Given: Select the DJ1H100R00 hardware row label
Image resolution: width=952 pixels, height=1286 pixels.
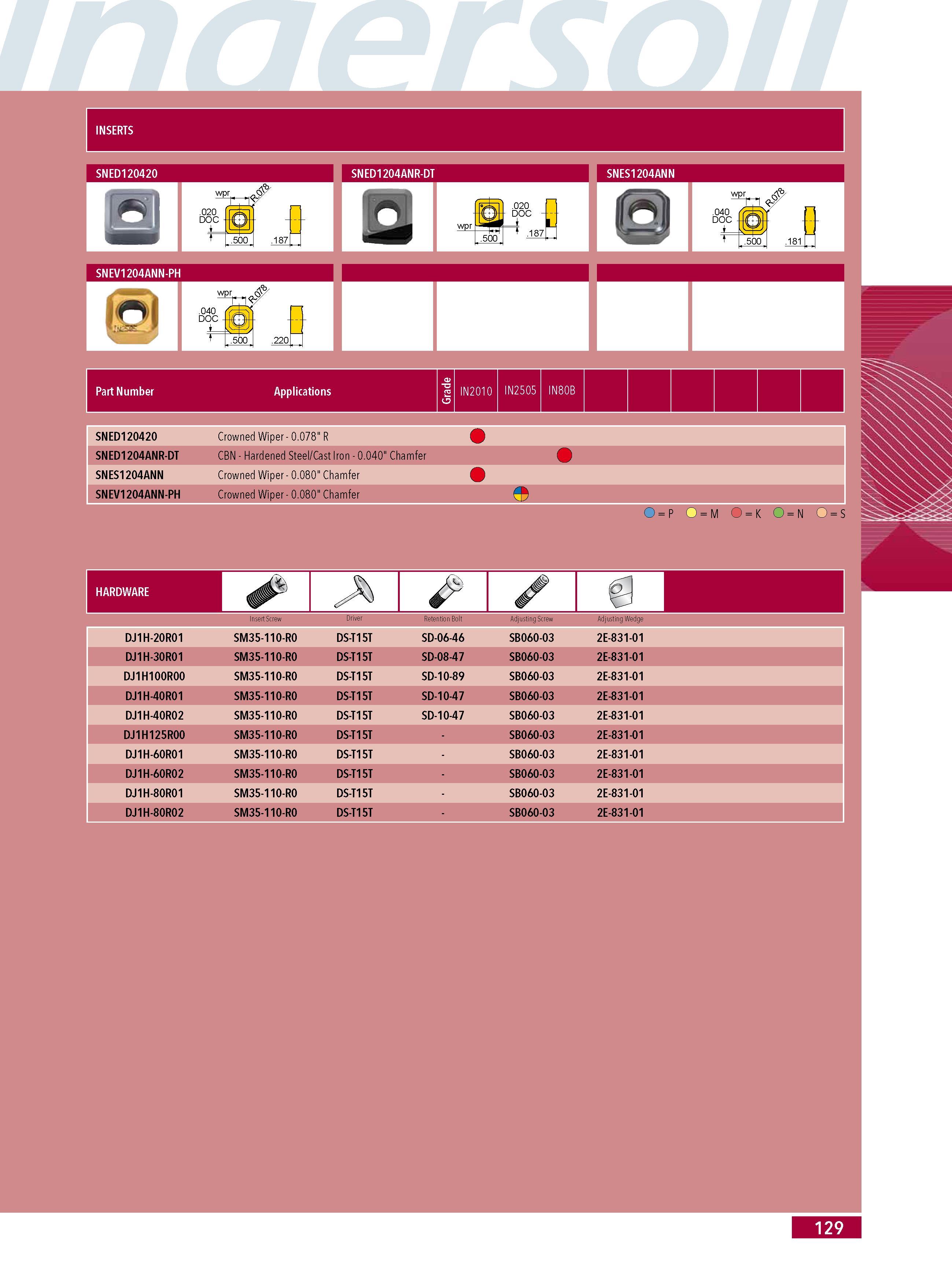Looking at the screenshot, I should (154, 677).
